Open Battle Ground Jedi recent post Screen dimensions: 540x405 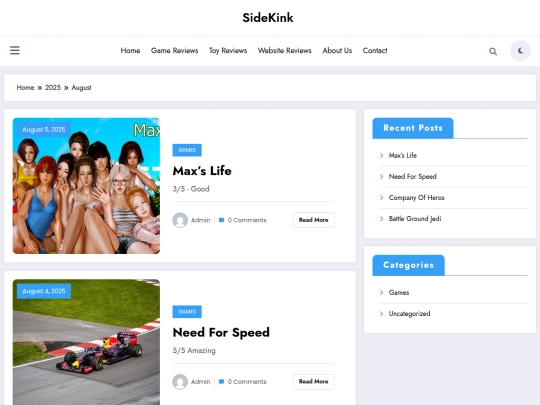(415, 219)
